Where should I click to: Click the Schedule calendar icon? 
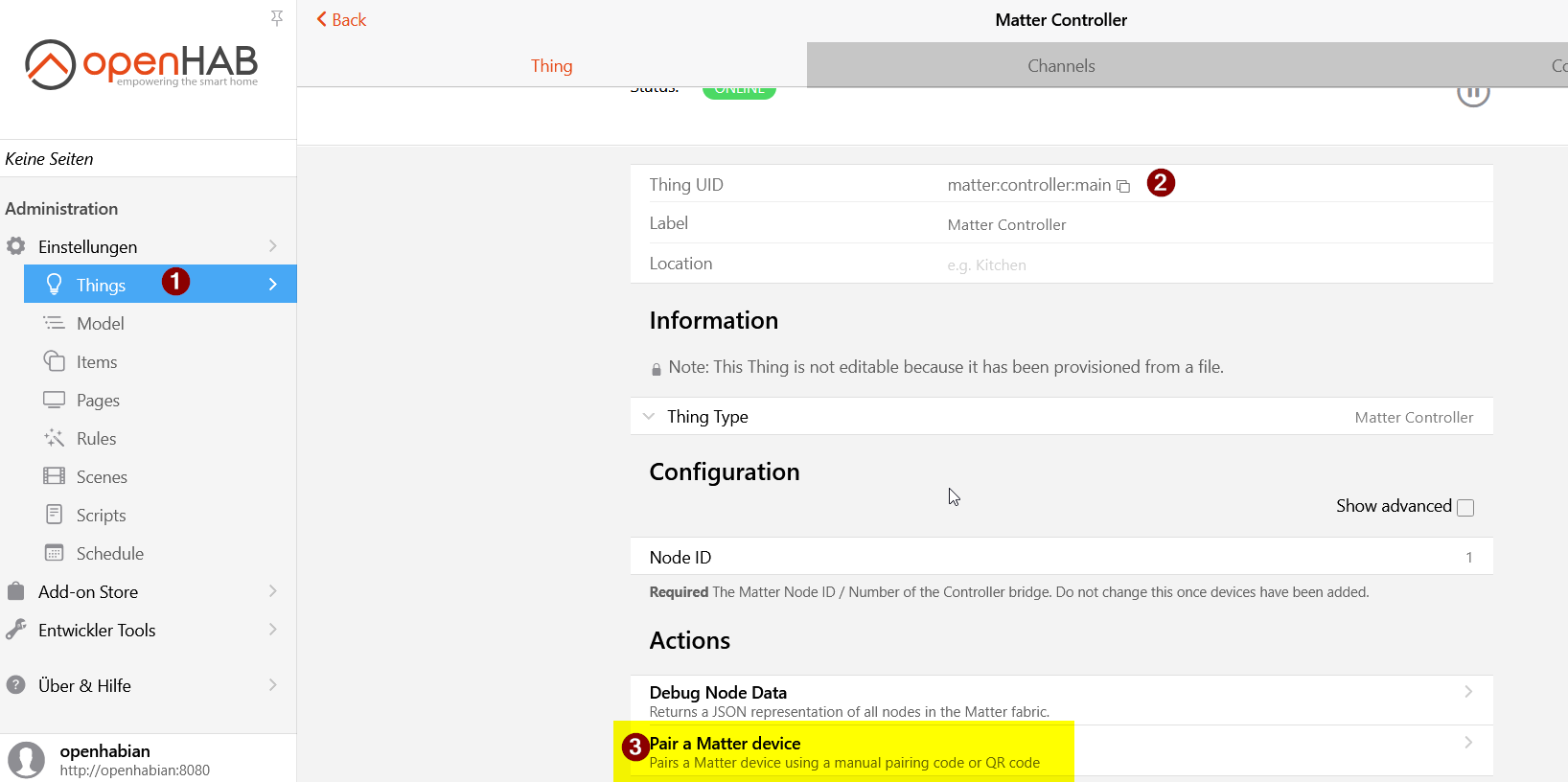click(x=55, y=553)
